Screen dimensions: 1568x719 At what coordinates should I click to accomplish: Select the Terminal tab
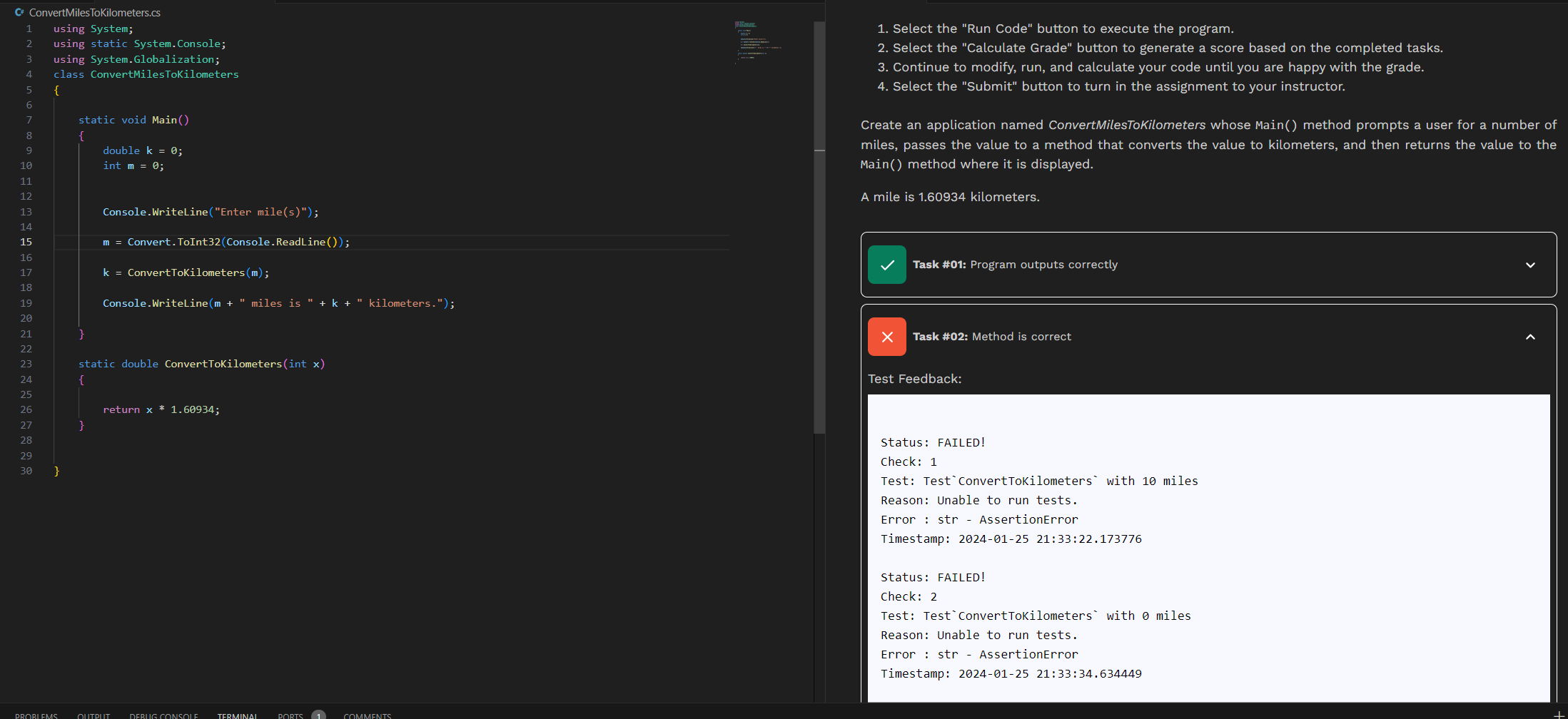(238, 715)
